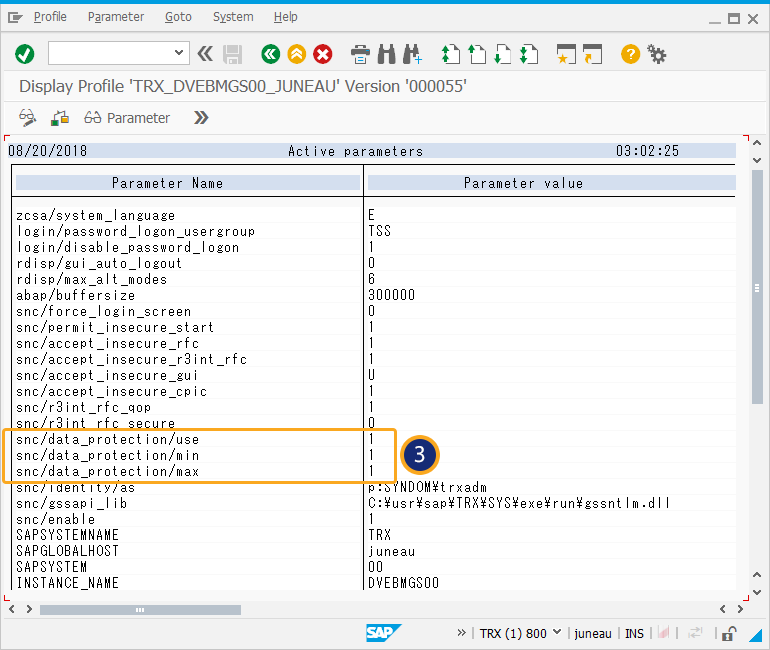Click the Create New Session icon
The height and width of the screenshot is (650, 770).
click(566, 54)
